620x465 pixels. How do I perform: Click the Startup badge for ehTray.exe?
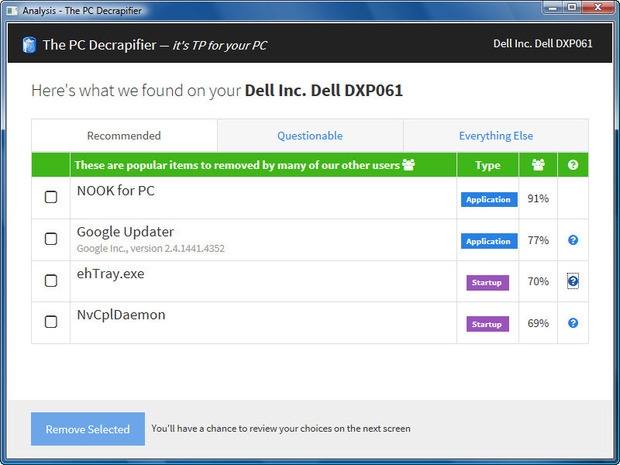488,283
